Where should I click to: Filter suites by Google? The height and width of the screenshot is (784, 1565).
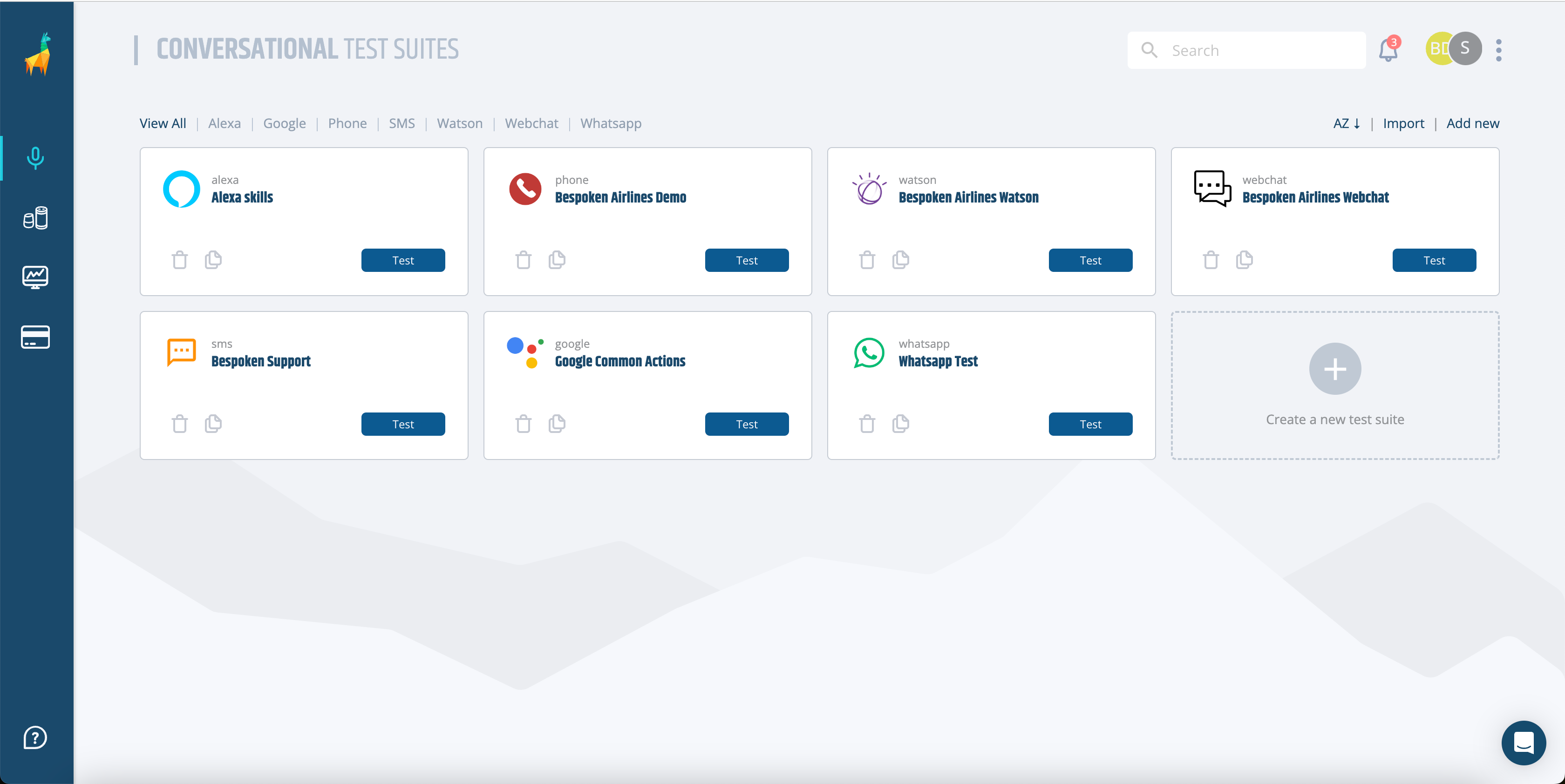(x=284, y=123)
